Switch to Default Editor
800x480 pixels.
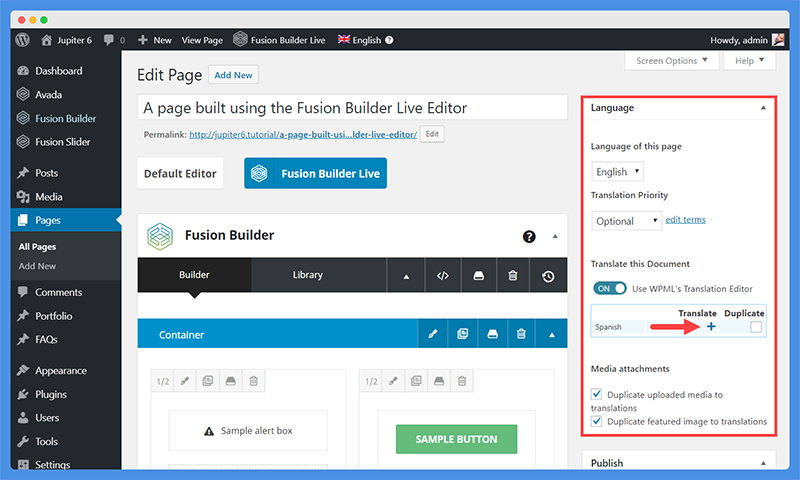tap(180, 173)
